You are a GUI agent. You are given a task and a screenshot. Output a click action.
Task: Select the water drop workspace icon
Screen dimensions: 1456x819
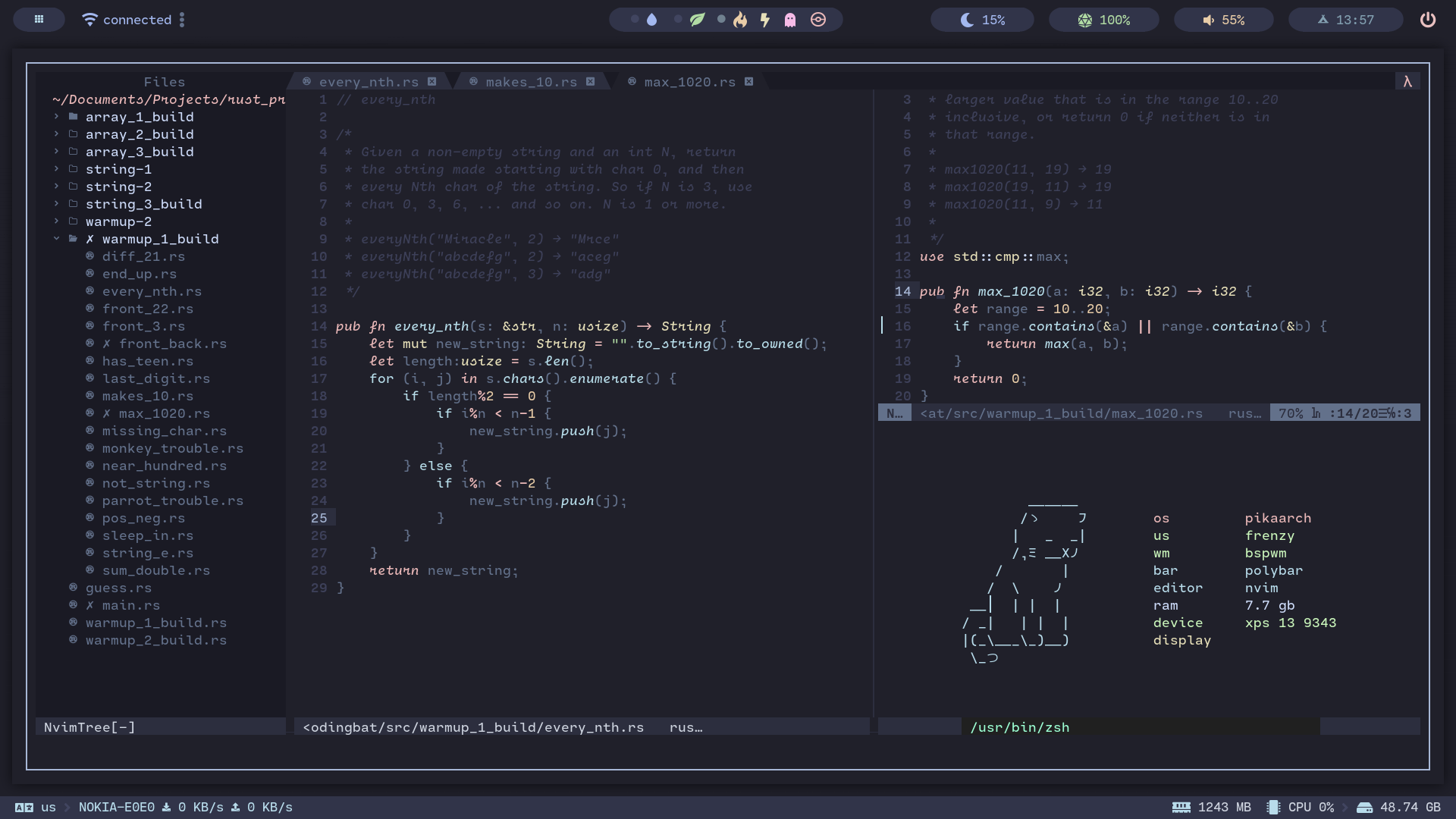(651, 20)
